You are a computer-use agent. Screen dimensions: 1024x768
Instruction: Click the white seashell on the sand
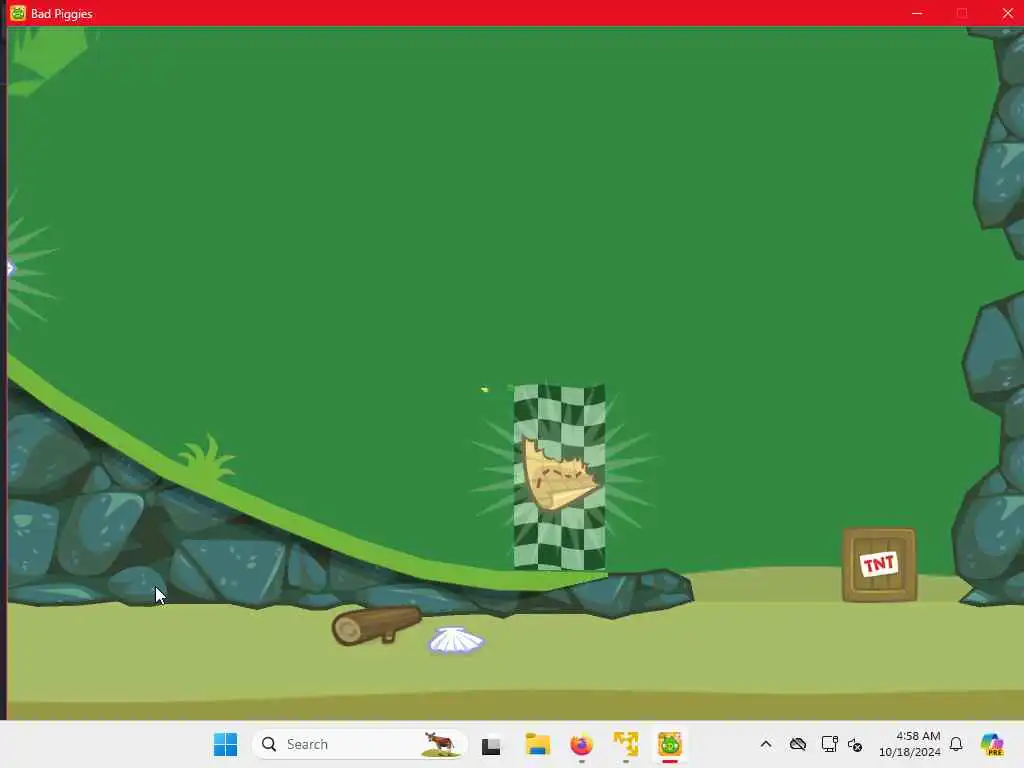coord(456,640)
